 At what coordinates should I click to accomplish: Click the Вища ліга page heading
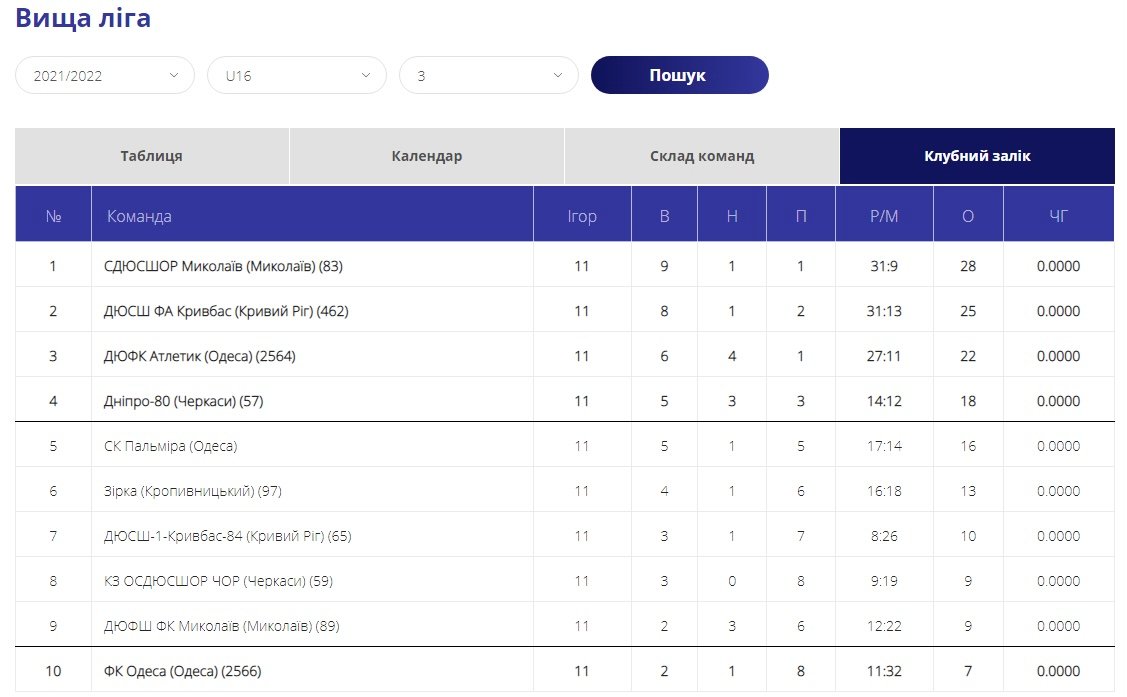[x=83, y=18]
